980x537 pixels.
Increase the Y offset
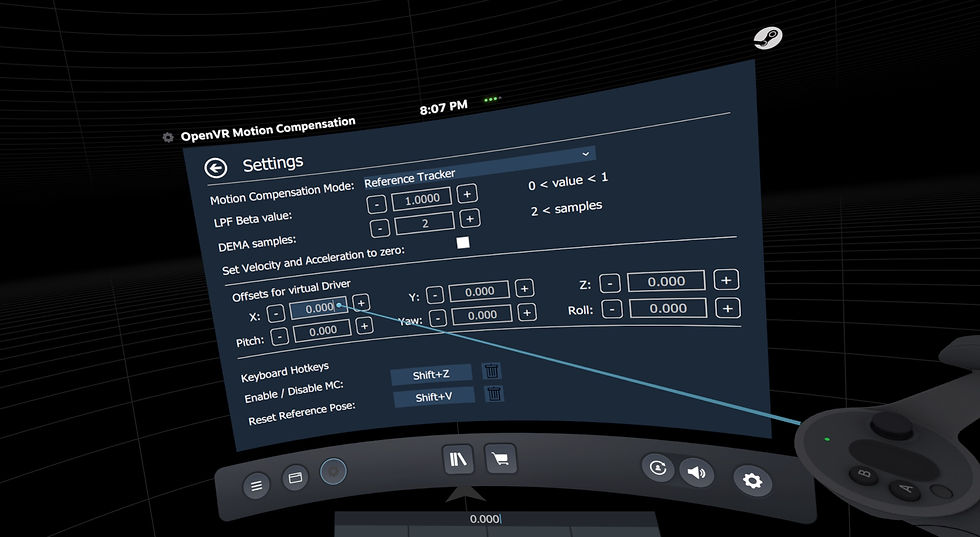click(524, 288)
